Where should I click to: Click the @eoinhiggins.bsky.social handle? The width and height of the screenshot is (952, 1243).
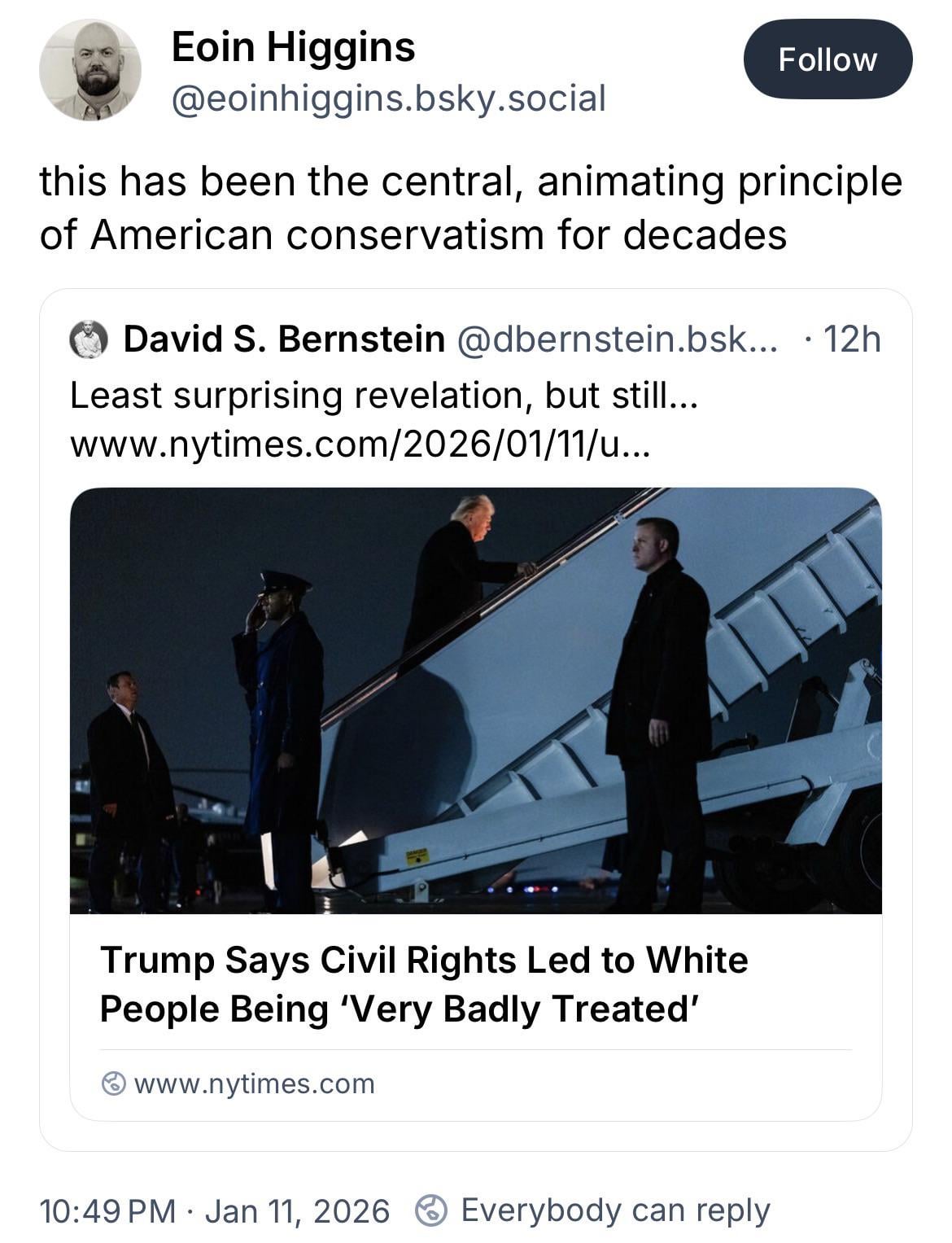coord(388,99)
